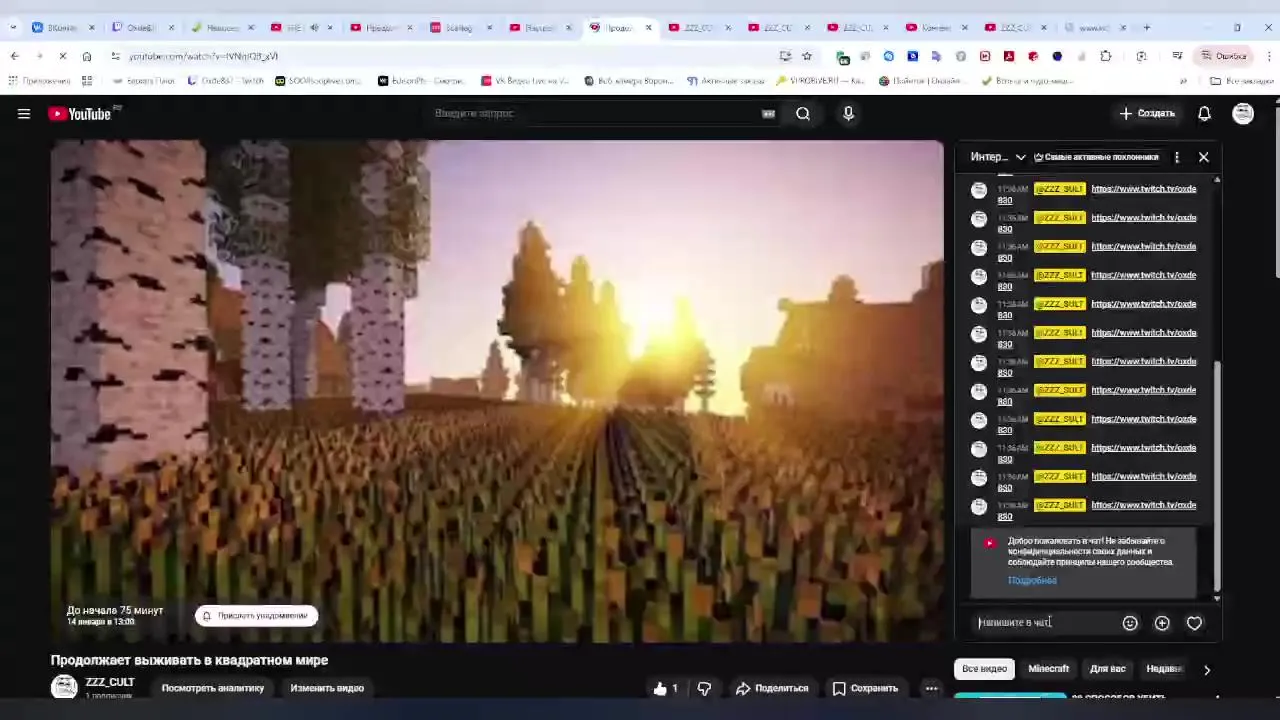Click the YouTube search magnifier button
This screenshot has width=1280, height=720.
pyautogui.click(x=803, y=114)
